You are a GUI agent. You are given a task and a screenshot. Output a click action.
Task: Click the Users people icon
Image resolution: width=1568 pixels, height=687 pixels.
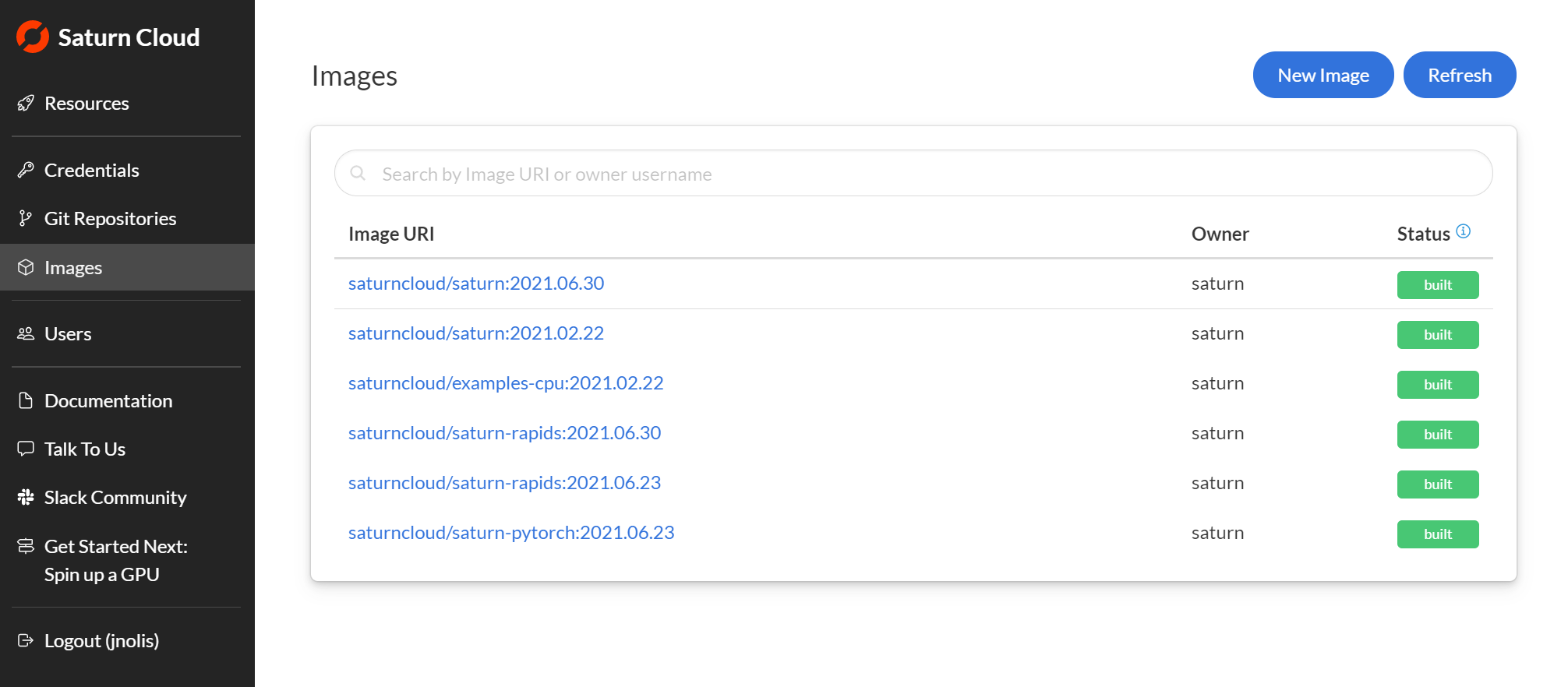(x=26, y=333)
